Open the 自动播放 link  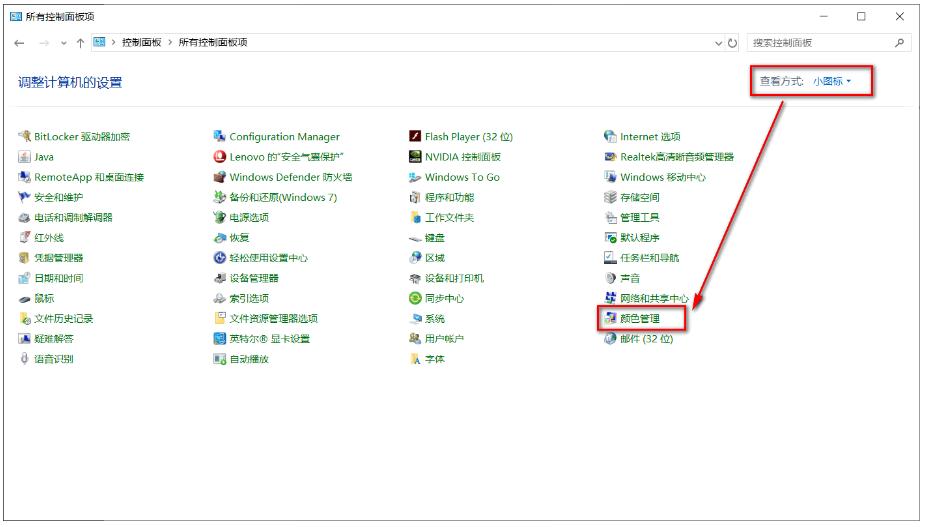pyautogui.click(x=249, y=359)
